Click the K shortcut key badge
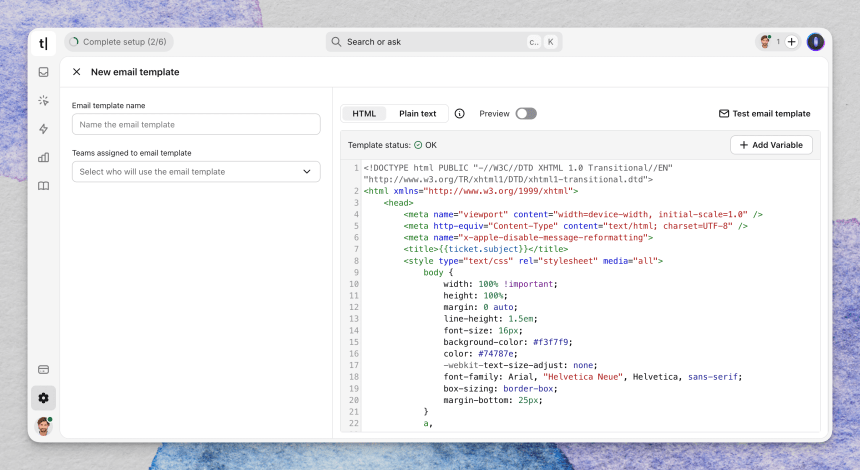Viewport: 860px width, 470px height. tap(551, 42)
